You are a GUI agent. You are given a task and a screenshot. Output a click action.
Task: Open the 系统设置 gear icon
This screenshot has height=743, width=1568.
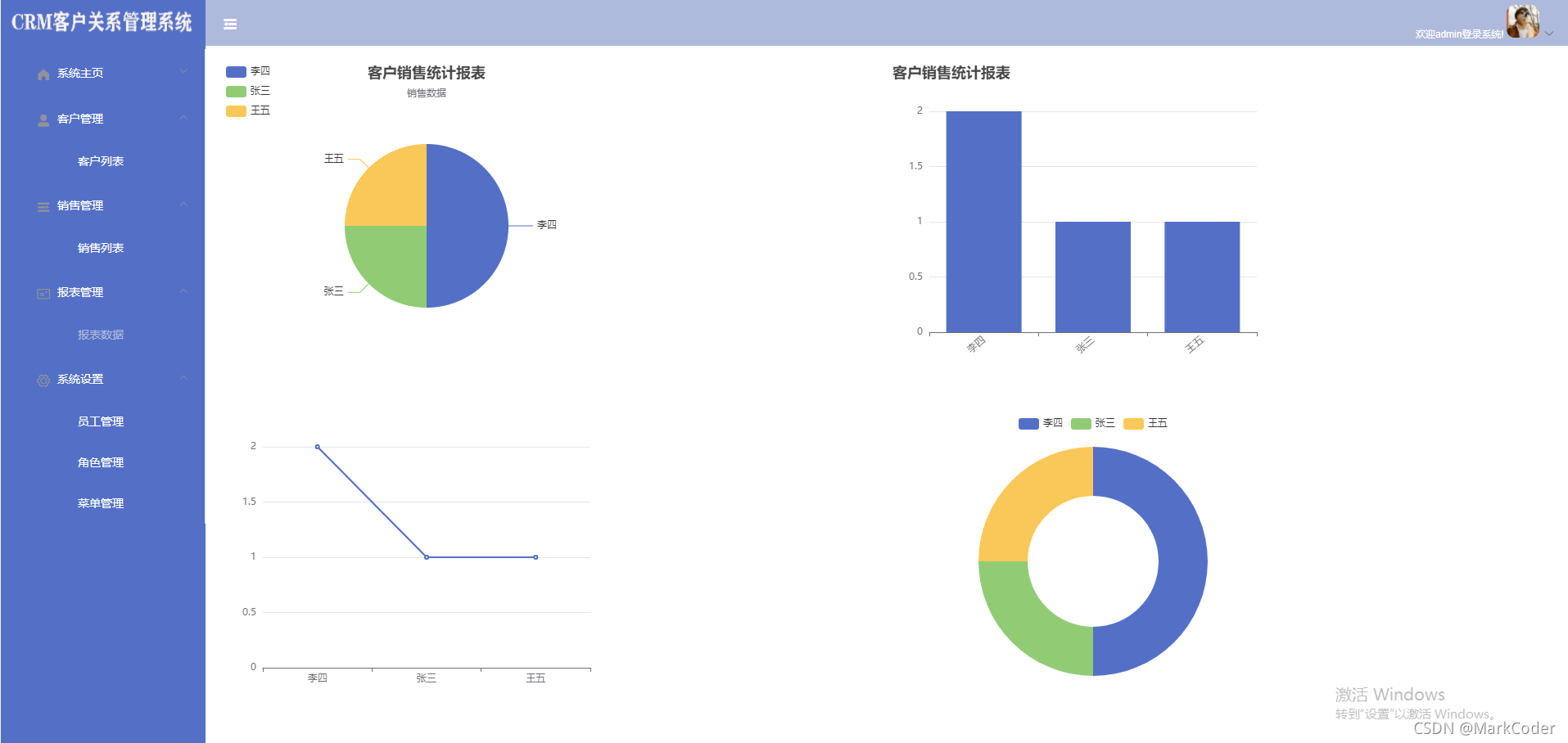(x=43, y=379)
